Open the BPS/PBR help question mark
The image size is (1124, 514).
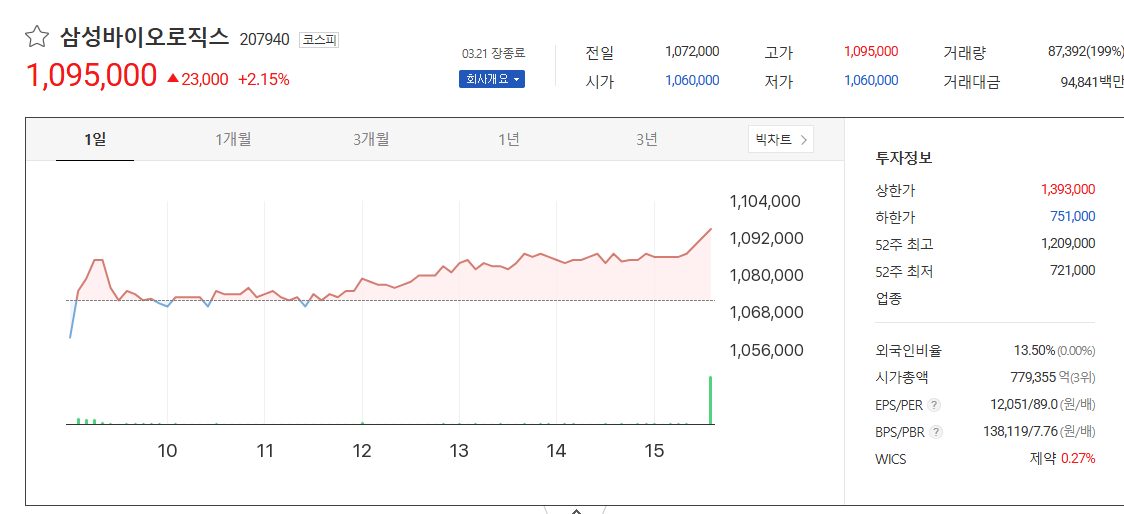tap(935, 432)
